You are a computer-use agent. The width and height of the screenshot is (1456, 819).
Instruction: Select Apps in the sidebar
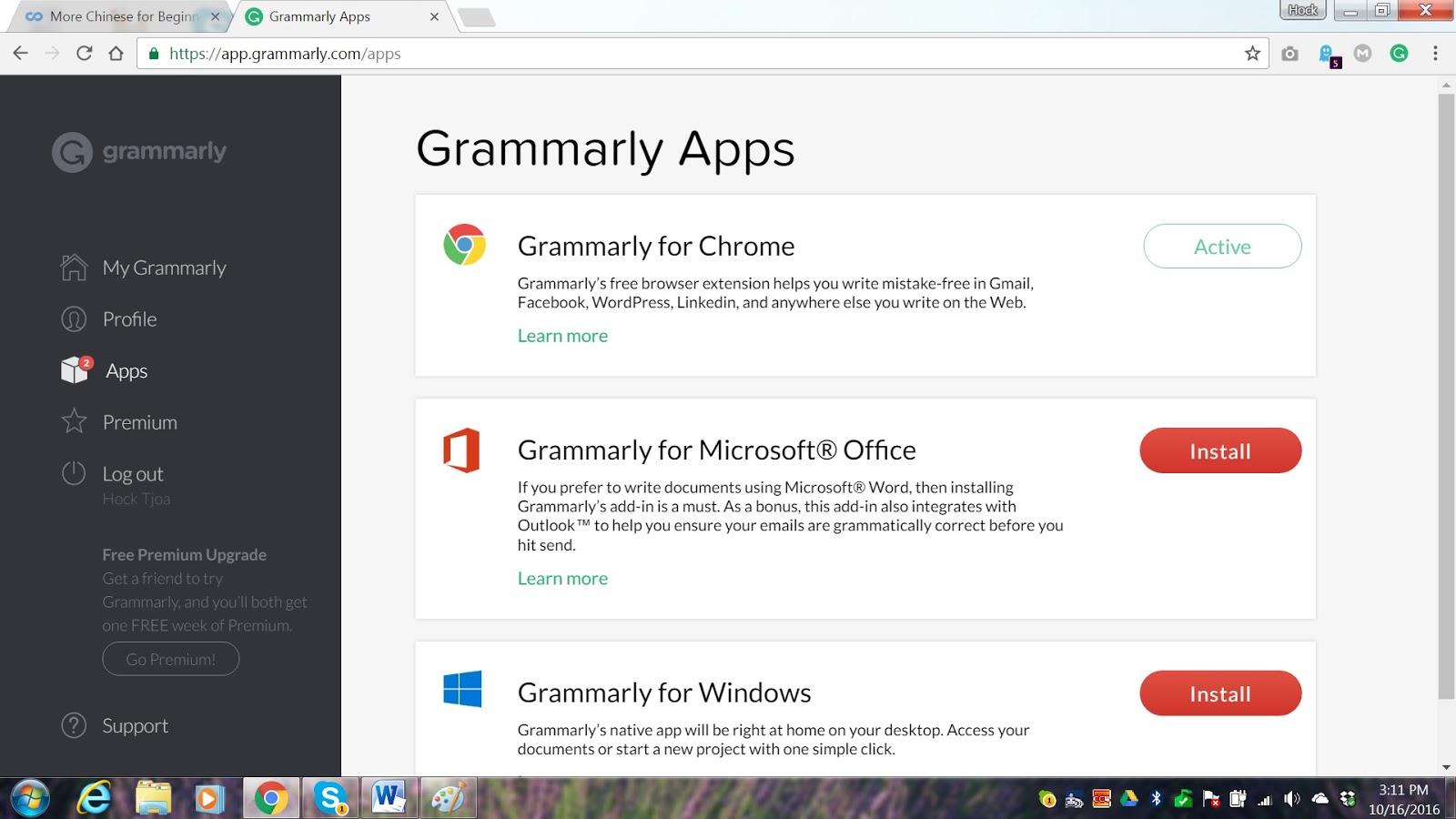tap(126, 370)
